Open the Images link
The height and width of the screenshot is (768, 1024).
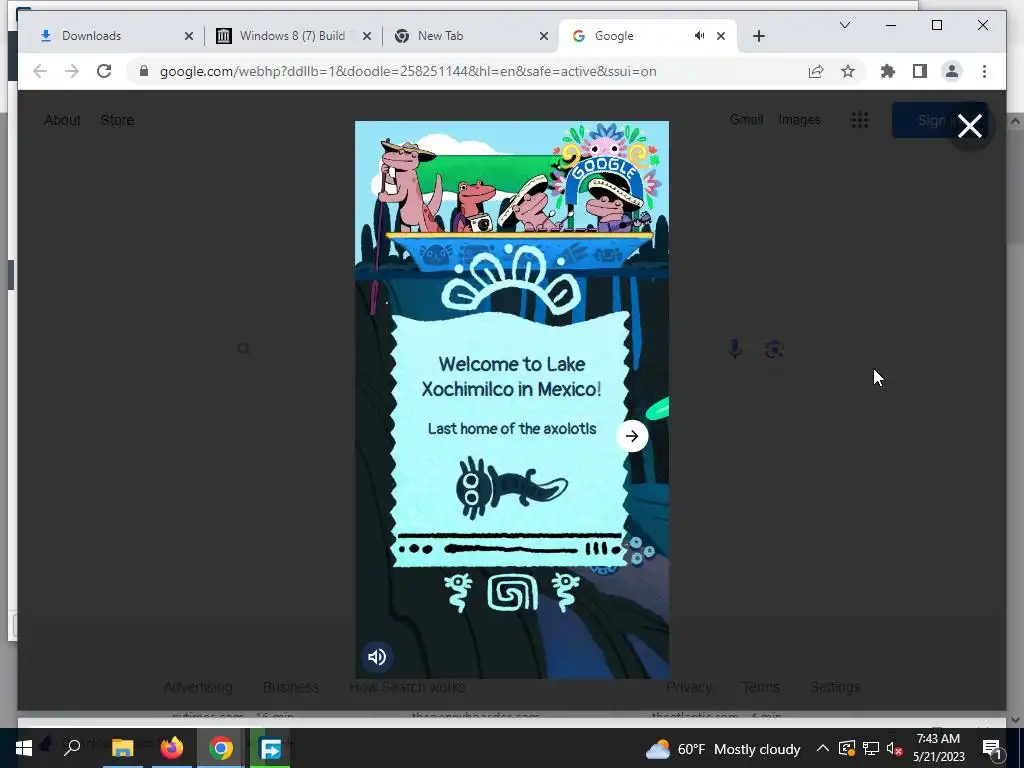[799, 120]
